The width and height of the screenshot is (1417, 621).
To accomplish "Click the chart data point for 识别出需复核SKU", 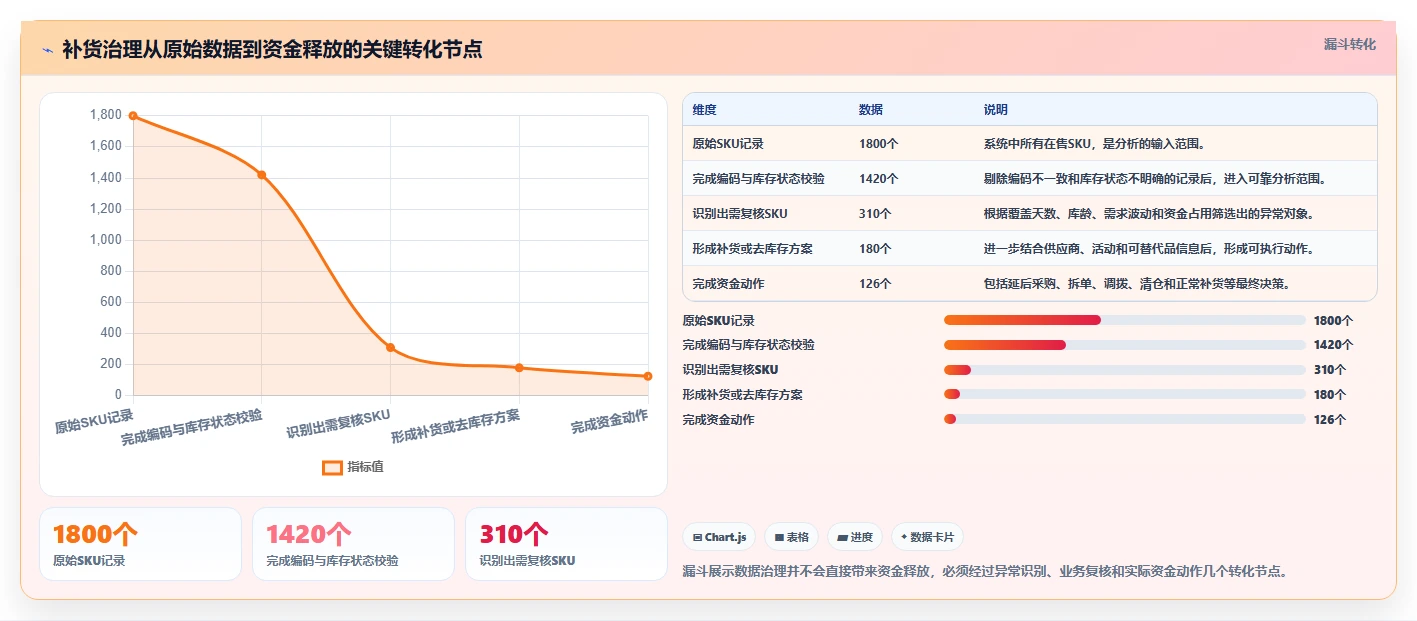I will (390, 348).
